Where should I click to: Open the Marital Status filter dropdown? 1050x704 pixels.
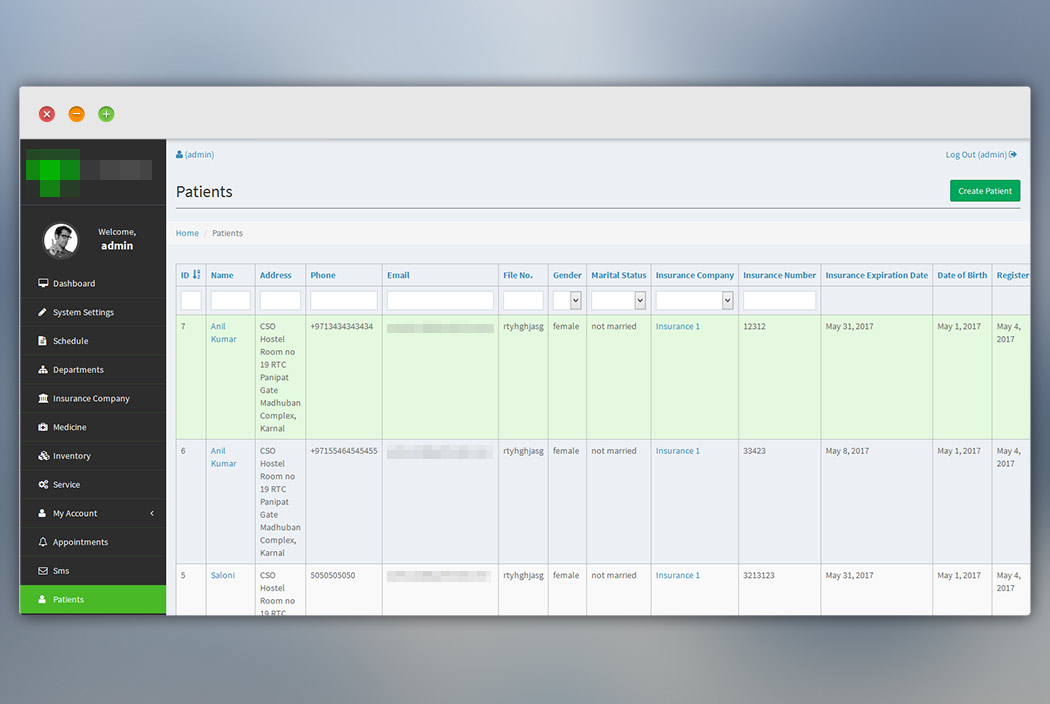coord(618,301)
